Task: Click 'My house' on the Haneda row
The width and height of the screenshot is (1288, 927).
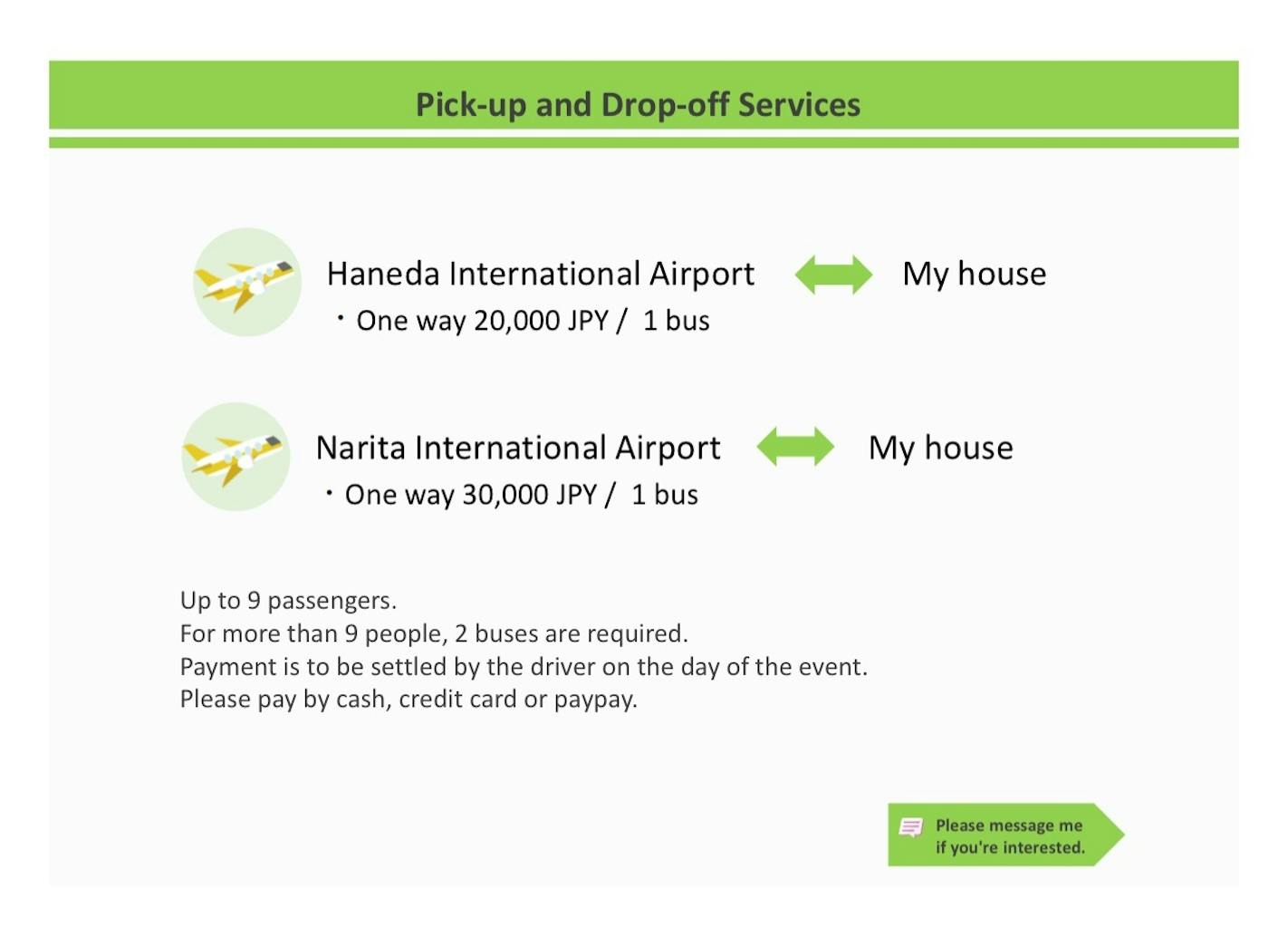Action: pyautogui.click(x=974, y=274)
